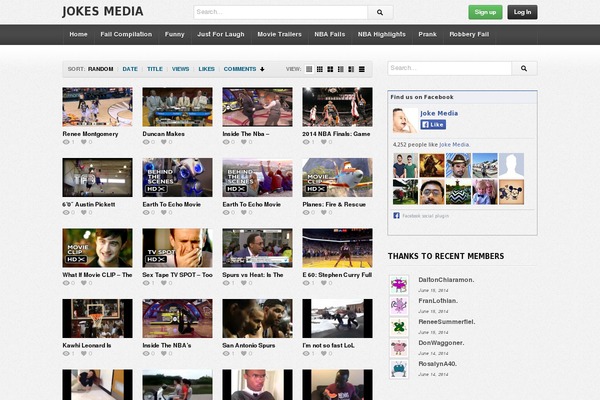Viewport: 600px width, 400px height.
Task: Sort videos by Comments
Action: click(x=240, y=69)
